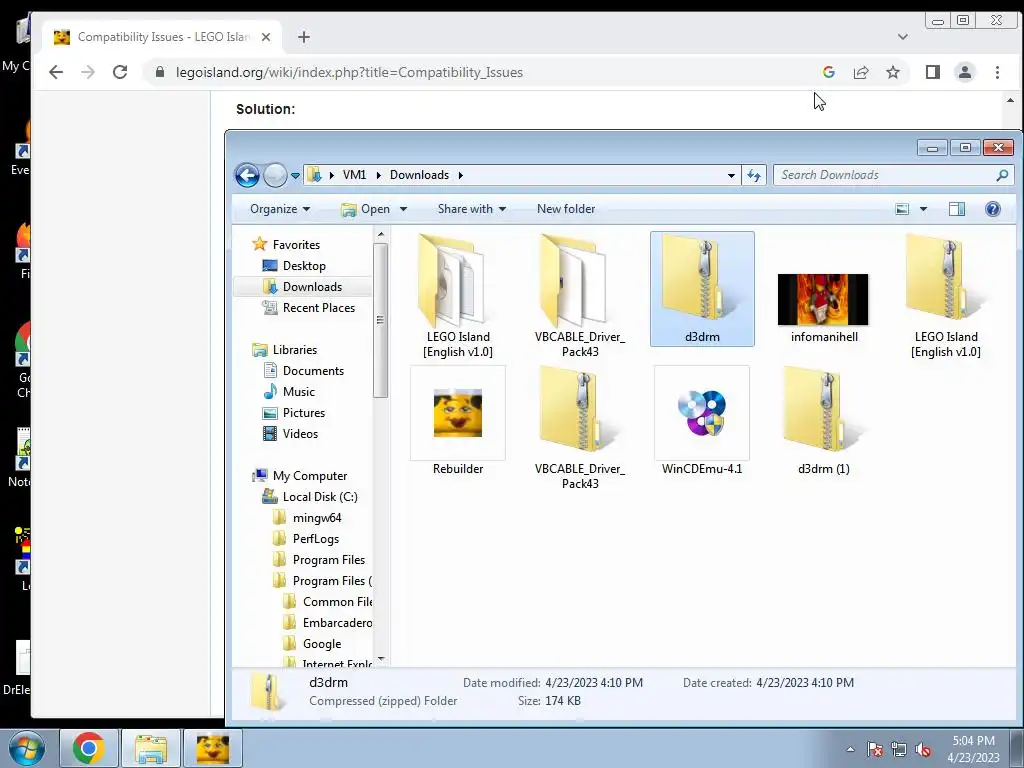Screen dimensions: 1024x768
Task: Select the d3drm zipped folder
Action: [x=702, y=289]
